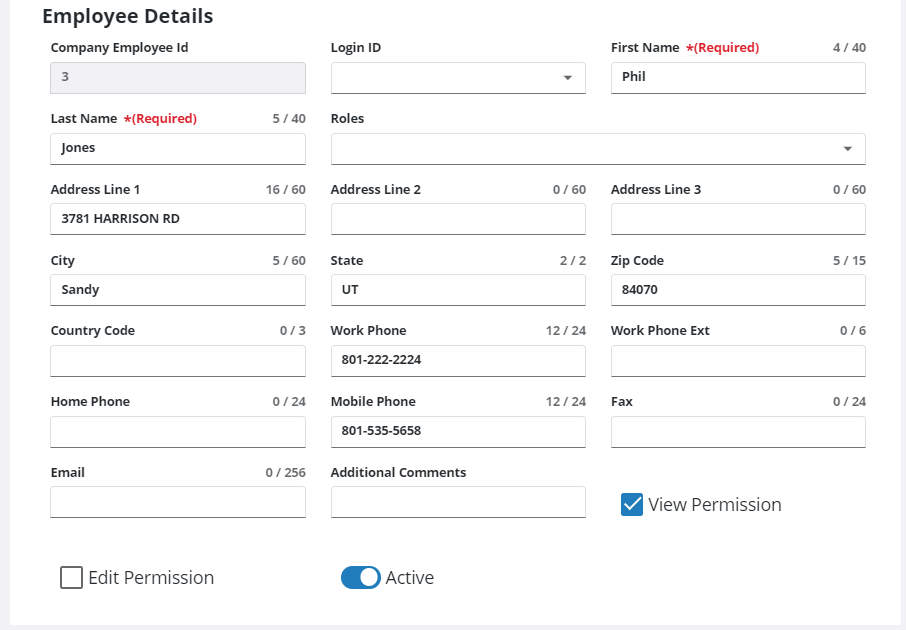The image size is (906, 630).
Task: Click the Work Phone field 801-222-2224
Action: [458, 361]
